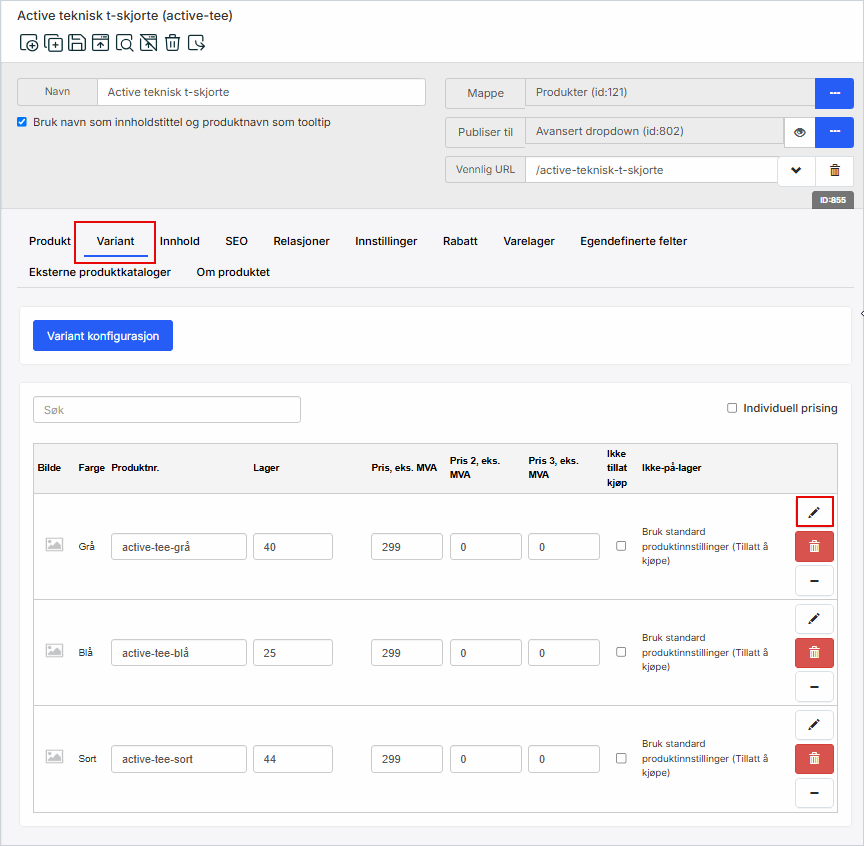Click the save (floppy disk) toolbar icon
Image resolution: width=864 pixels, height=846 pixels.
click(77, 42)
